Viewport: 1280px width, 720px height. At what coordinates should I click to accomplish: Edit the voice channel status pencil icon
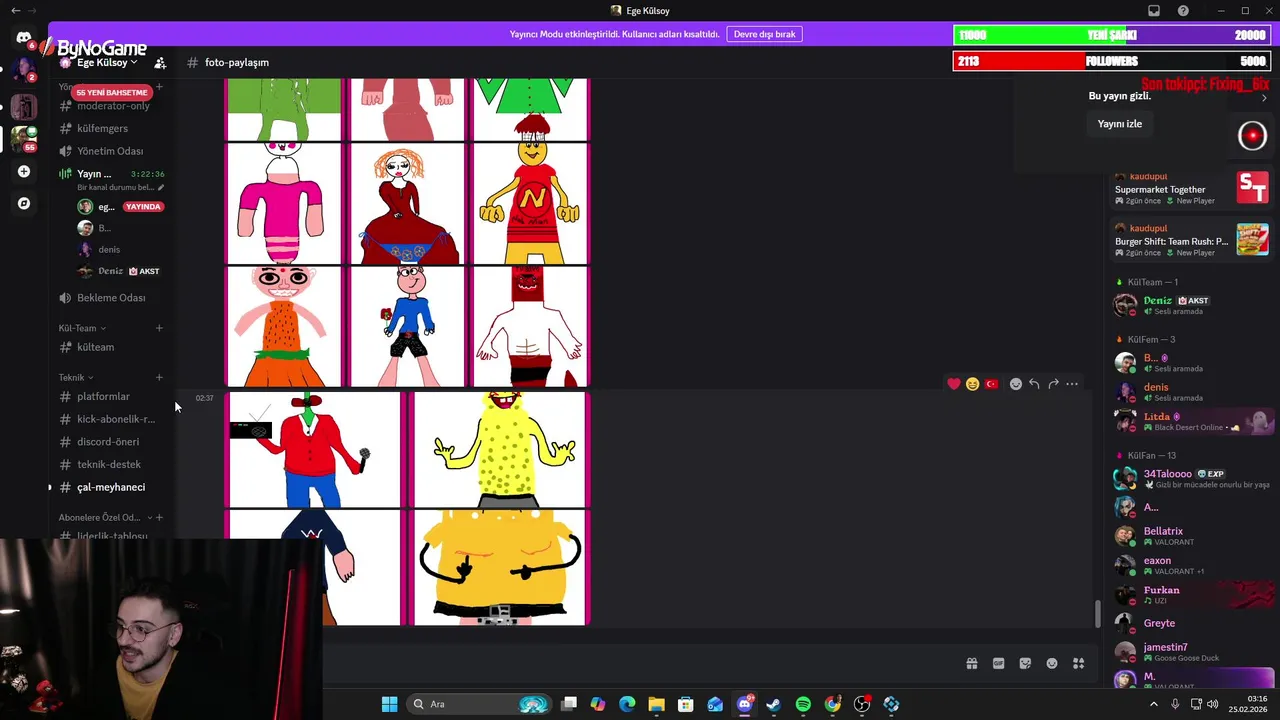click(160, 187)
